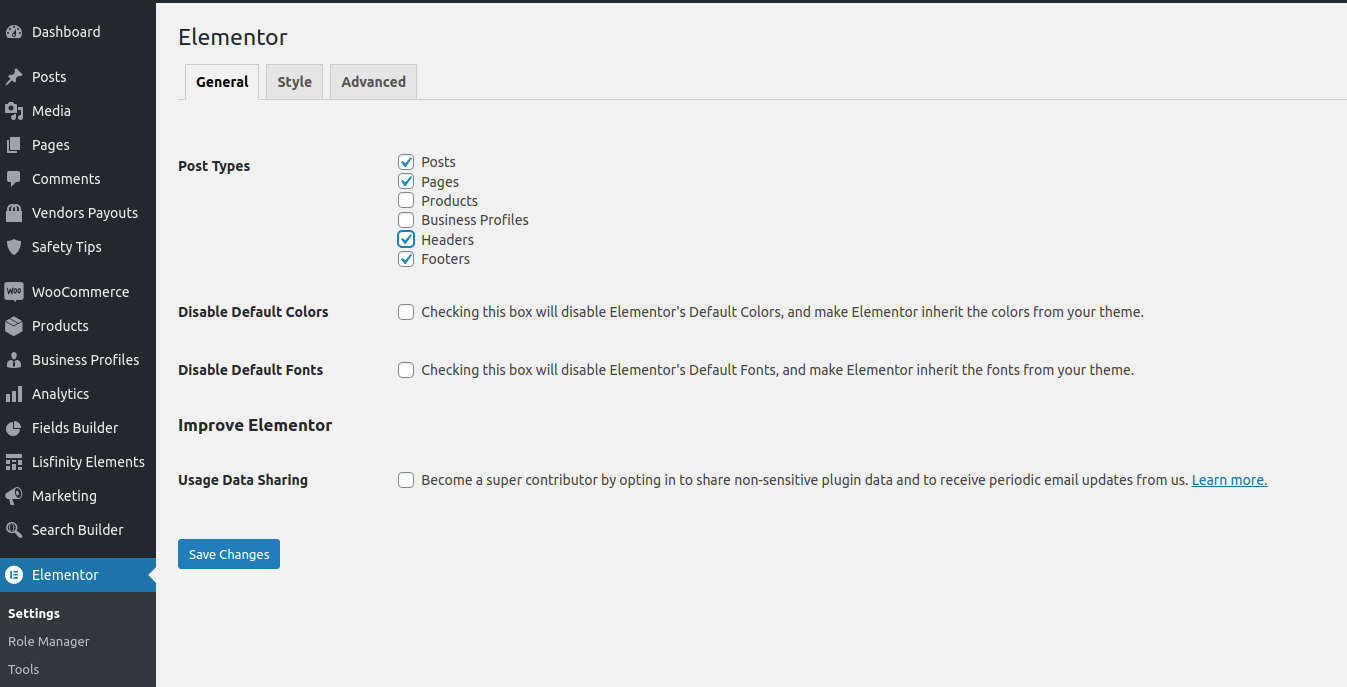Click the Business Profiles person icon

(x=14, y=360)
